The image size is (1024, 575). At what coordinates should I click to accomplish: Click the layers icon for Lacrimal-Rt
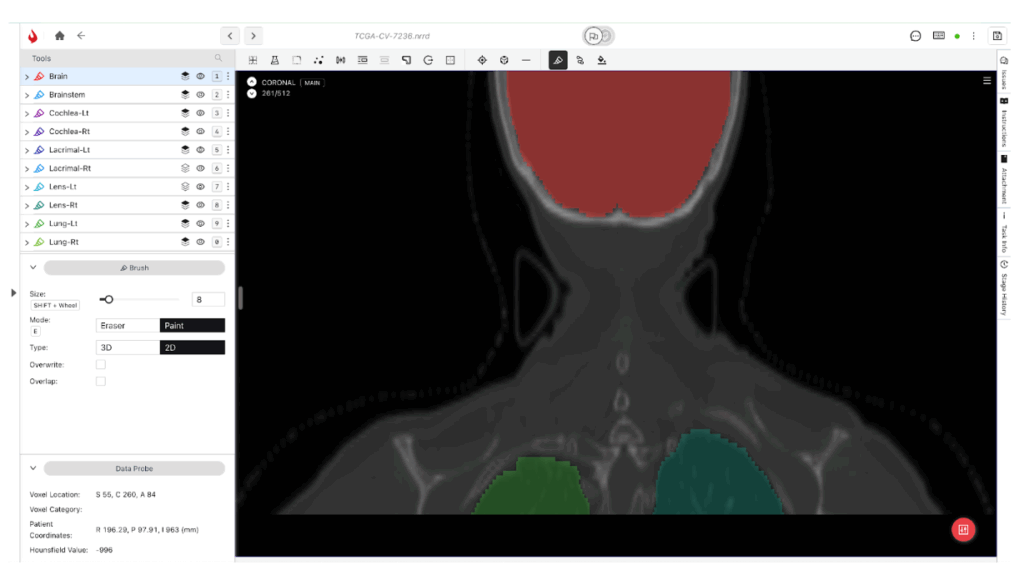185,168
